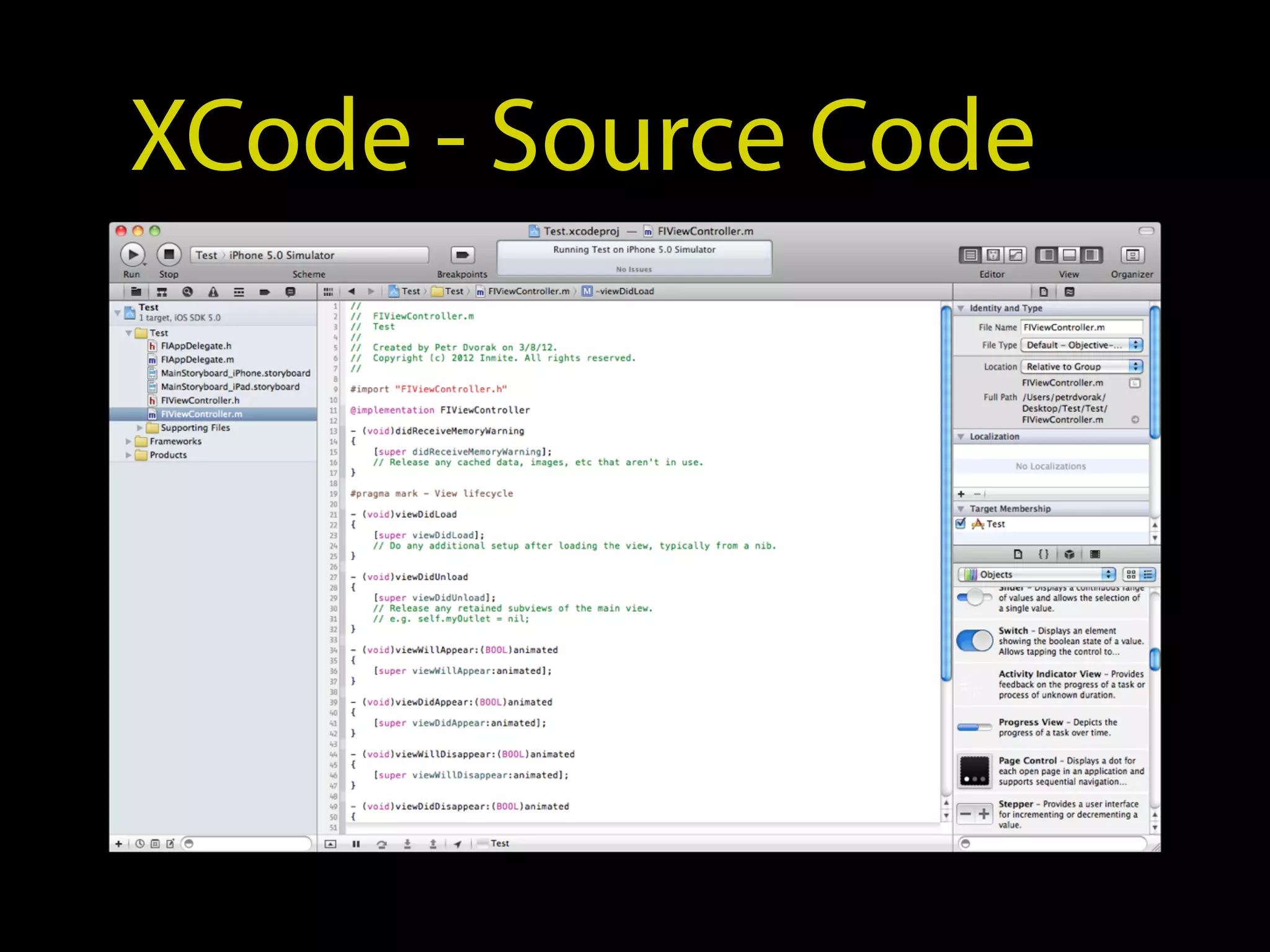Reveal full path in Finder arrow
The width and height of the screenshot is (1270, 952).
tap(1135, 420)
